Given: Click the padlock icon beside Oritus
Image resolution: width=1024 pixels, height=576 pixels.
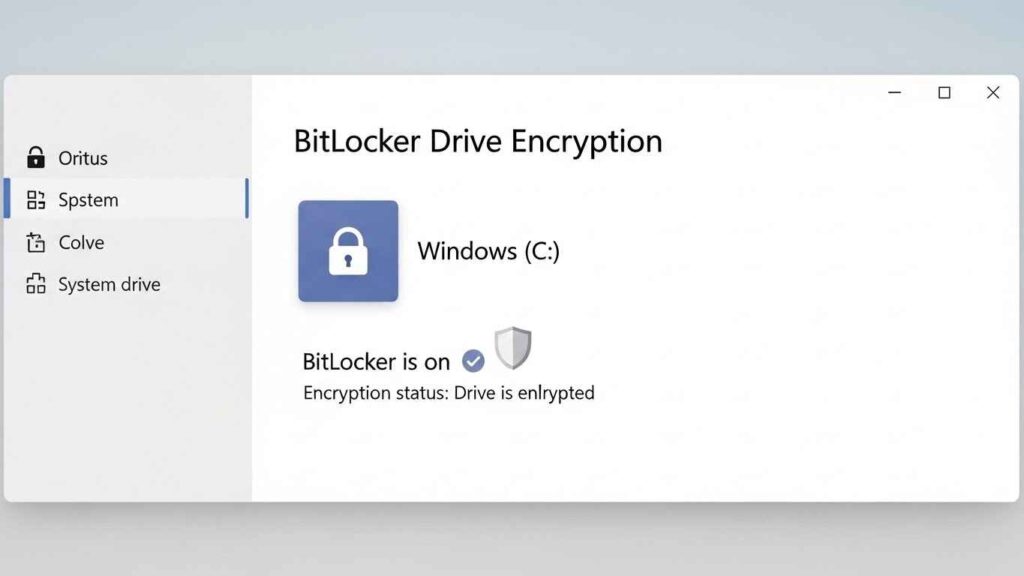Looking at the screenshot, I should pos(36,157).
